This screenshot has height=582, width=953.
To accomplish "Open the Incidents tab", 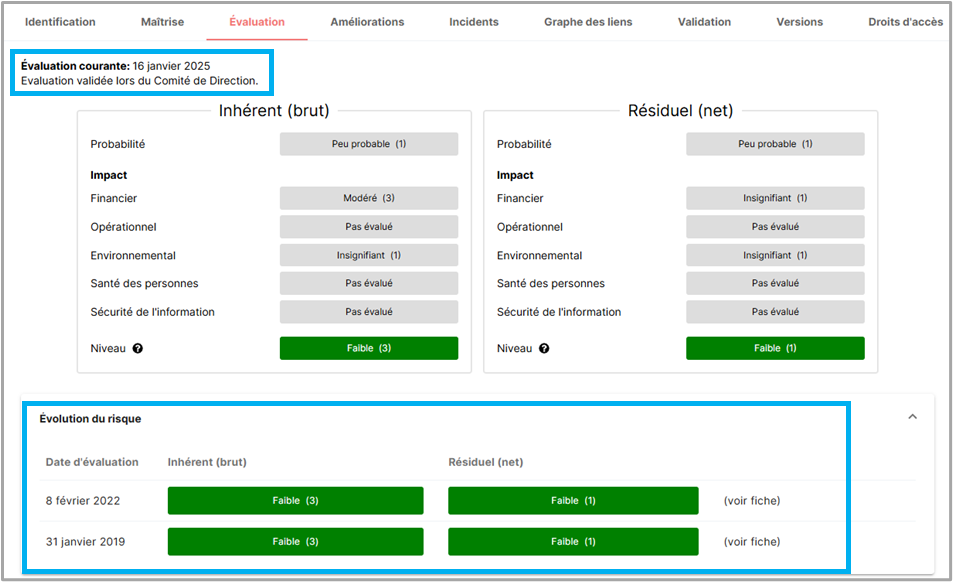I will 473,22.
